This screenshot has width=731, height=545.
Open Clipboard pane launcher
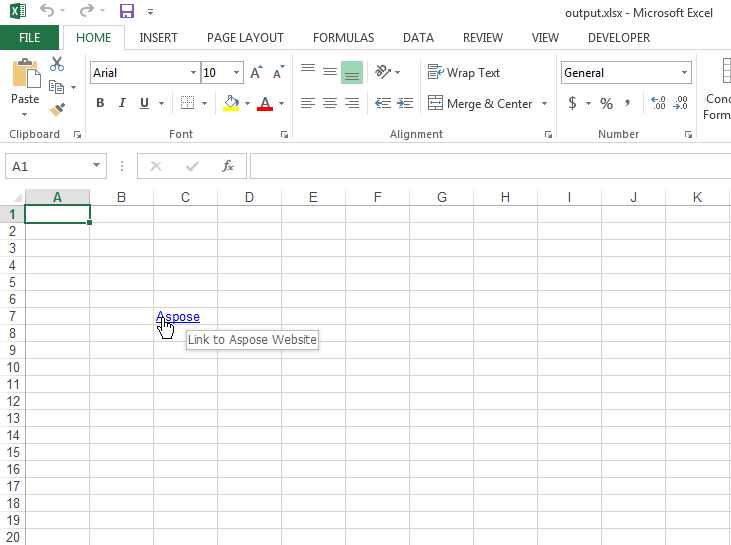click(77, 135)
